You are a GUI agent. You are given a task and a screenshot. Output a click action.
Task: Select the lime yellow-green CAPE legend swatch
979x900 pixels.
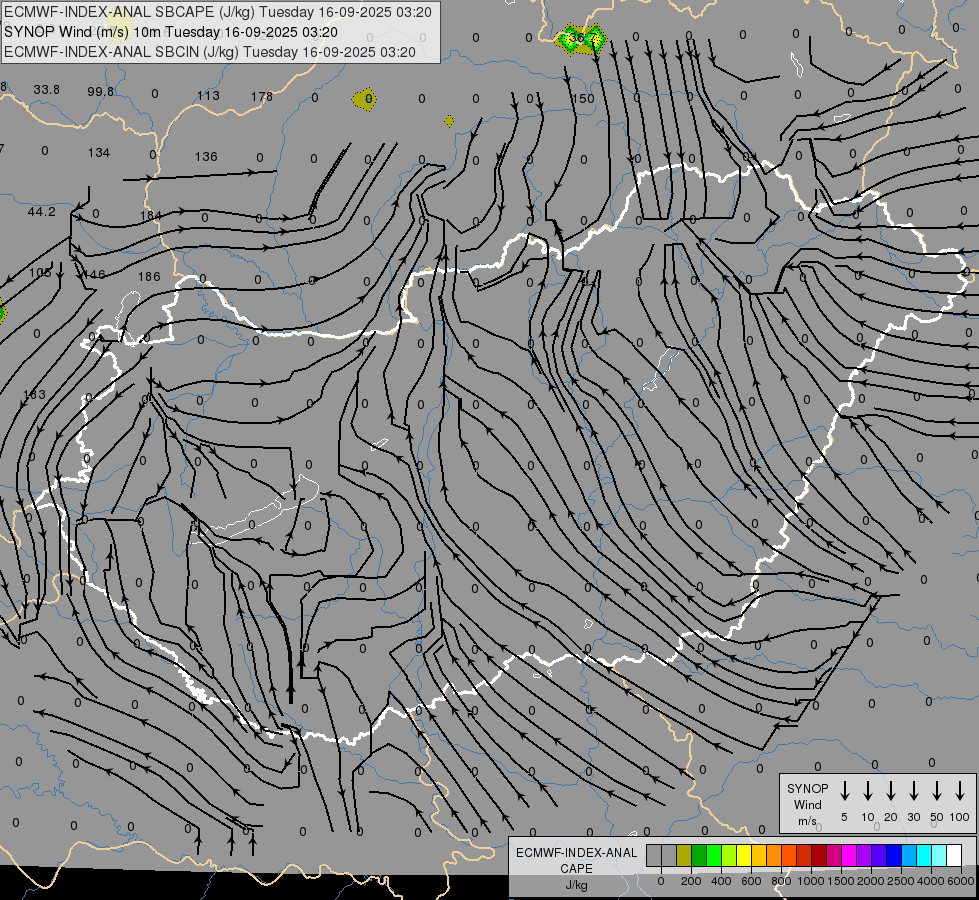[x=729, y=856]
